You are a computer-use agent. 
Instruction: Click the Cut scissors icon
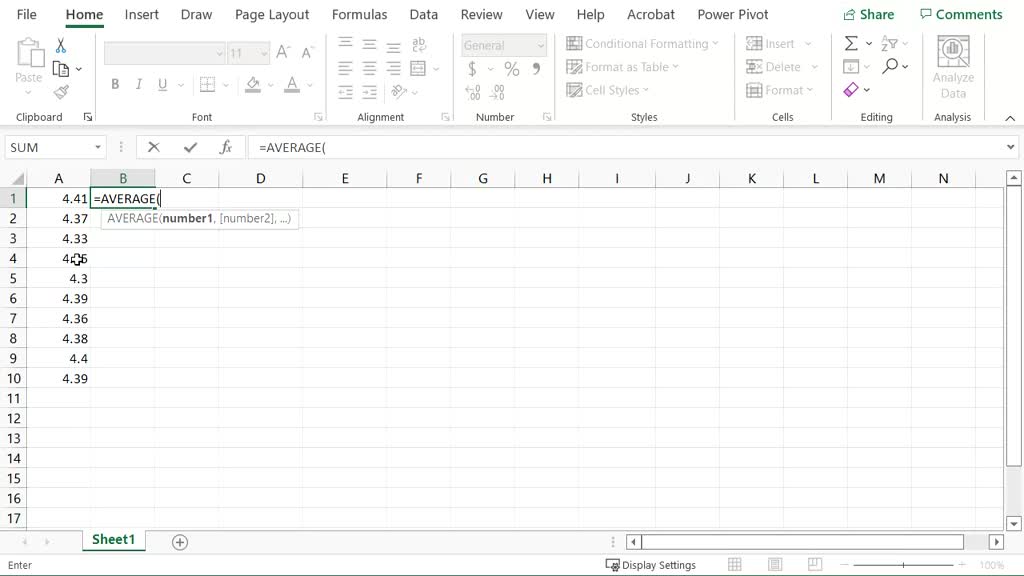click(x=61, y=45)
